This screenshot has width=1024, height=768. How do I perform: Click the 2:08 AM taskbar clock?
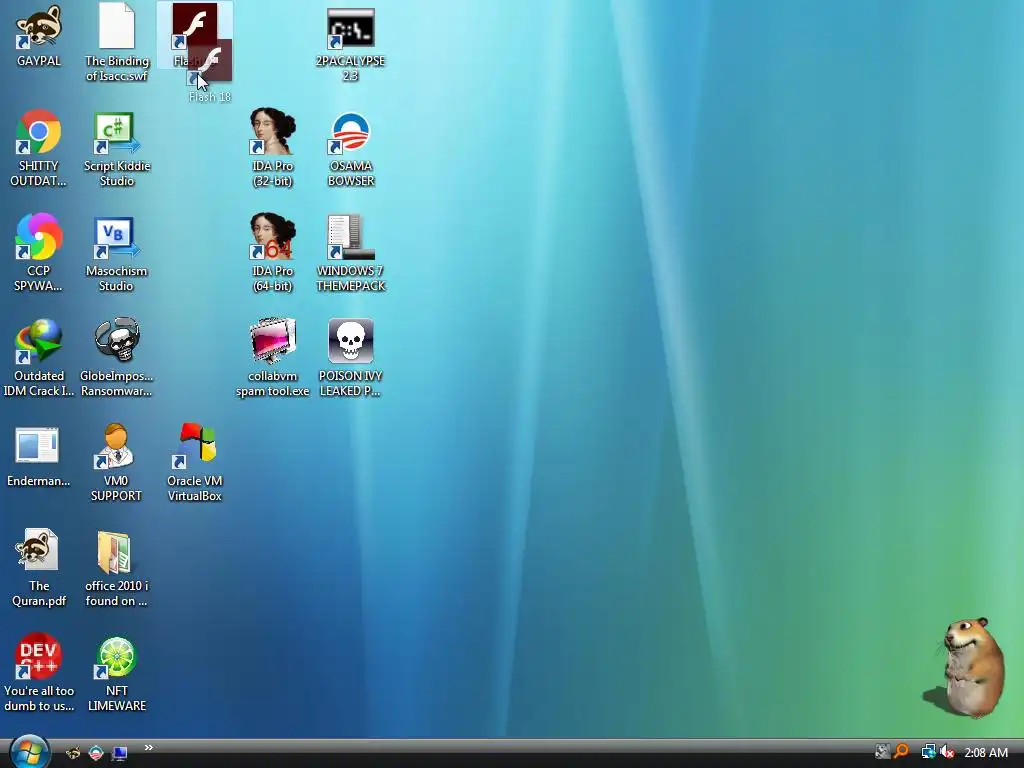[986, 752]
